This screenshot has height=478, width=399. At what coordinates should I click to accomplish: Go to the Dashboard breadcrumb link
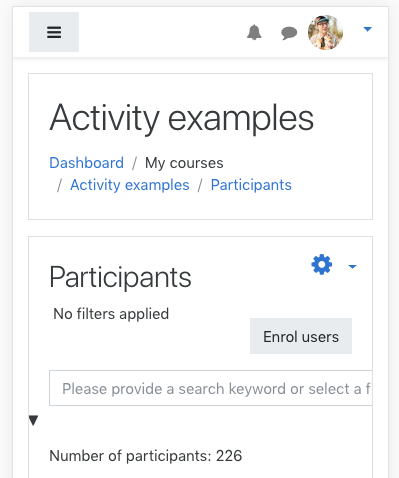click(x=86, y=163)
